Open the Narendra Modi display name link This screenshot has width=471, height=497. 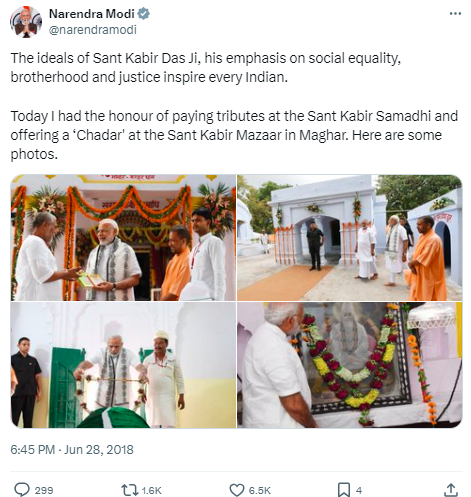click(x=91, y=14)
